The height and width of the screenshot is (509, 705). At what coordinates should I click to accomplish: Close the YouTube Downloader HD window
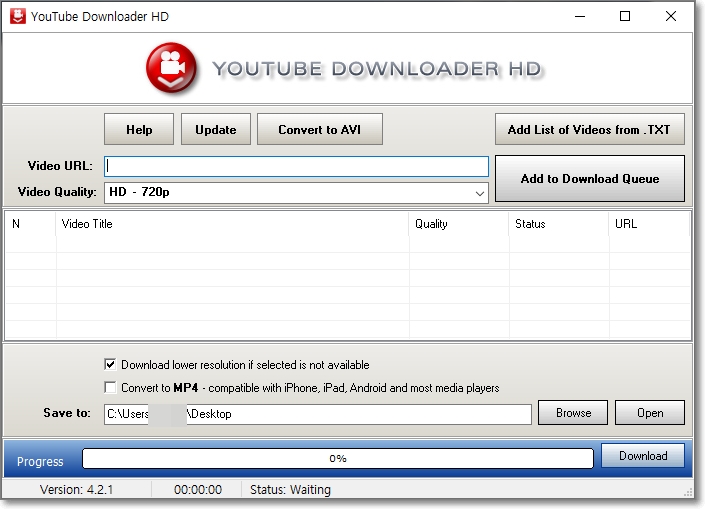pyautogui.click(x=670, y=17)
